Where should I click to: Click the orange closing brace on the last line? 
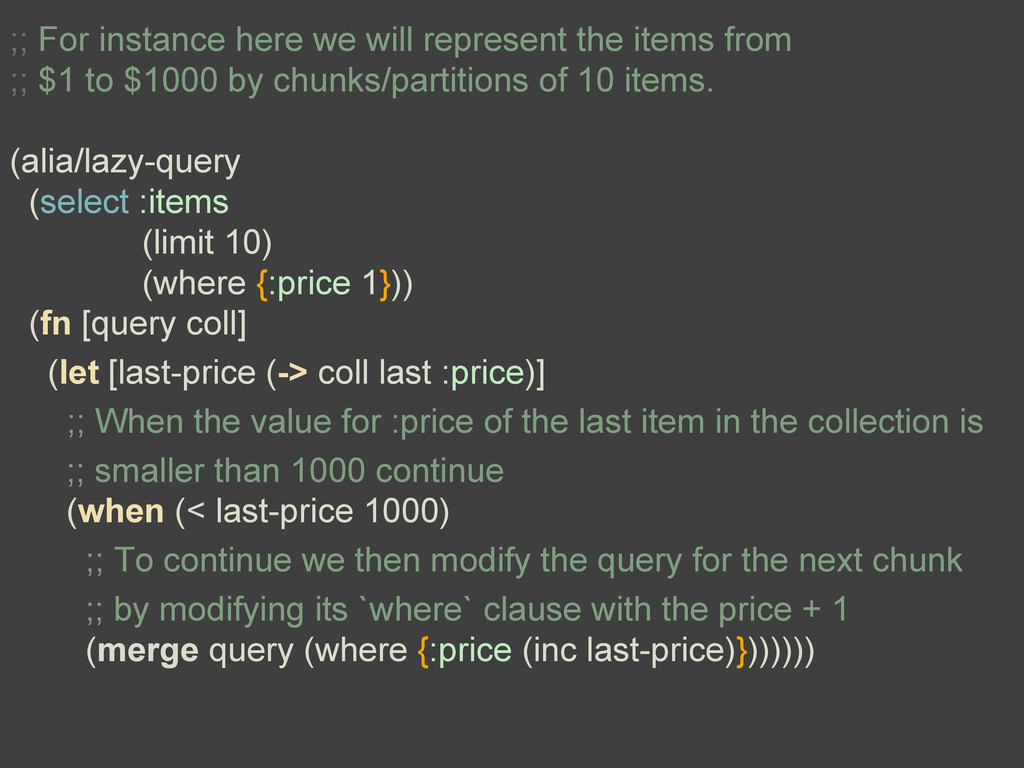[741, 651]
